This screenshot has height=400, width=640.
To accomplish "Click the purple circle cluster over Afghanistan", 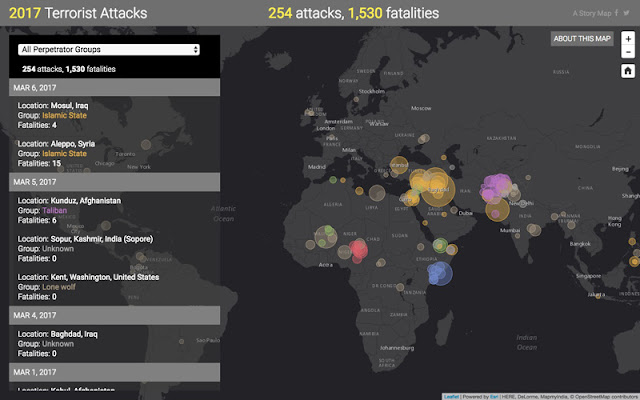I will point(495,187).
